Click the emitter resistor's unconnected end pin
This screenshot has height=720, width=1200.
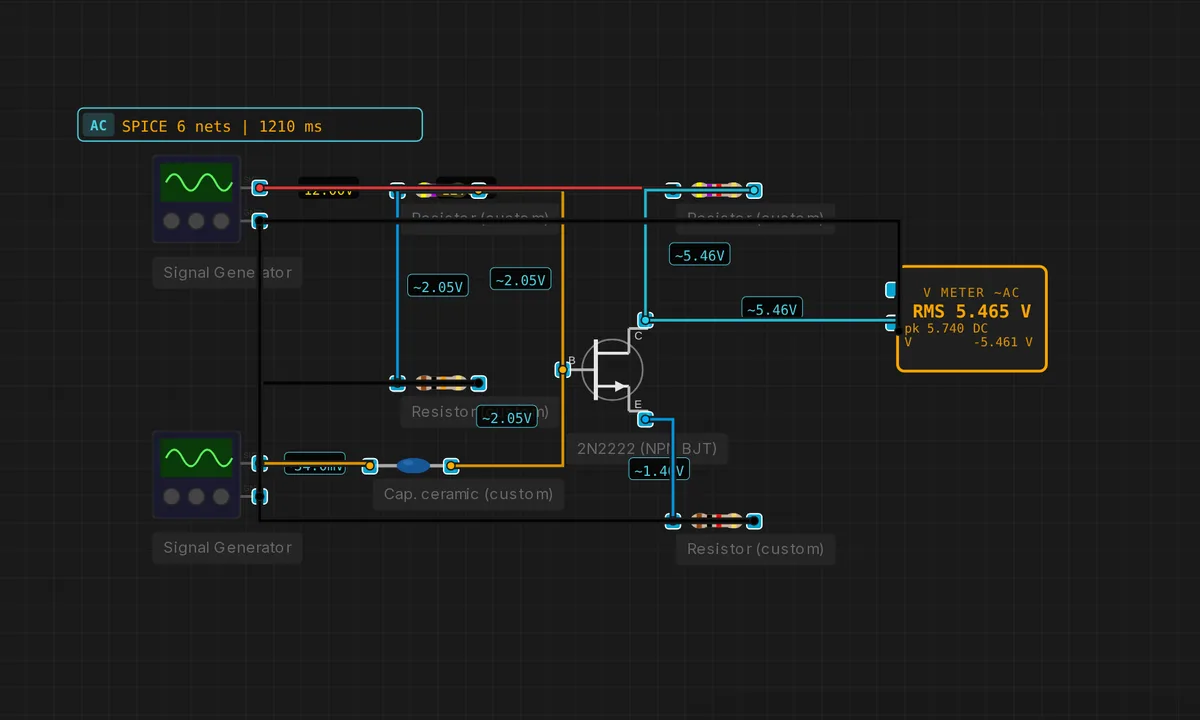(755, 521)
